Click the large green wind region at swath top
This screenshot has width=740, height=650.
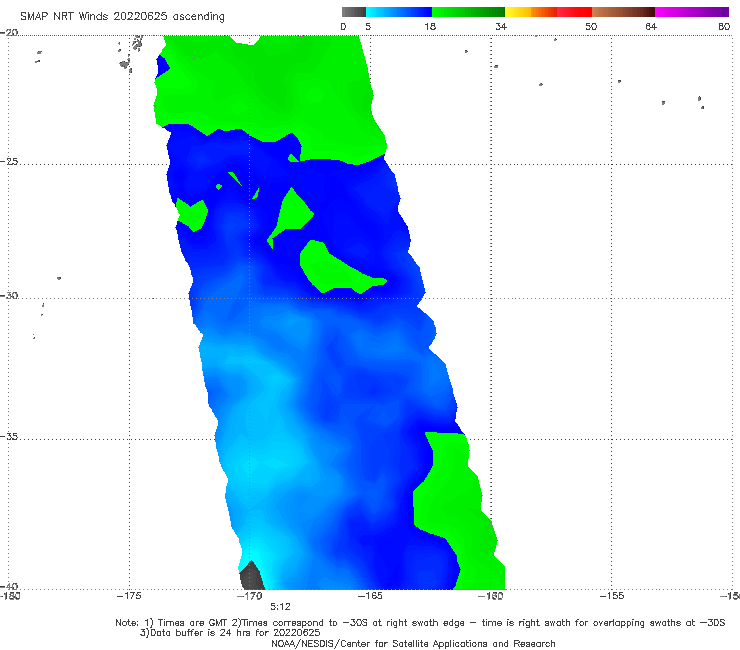pos(269,90)
